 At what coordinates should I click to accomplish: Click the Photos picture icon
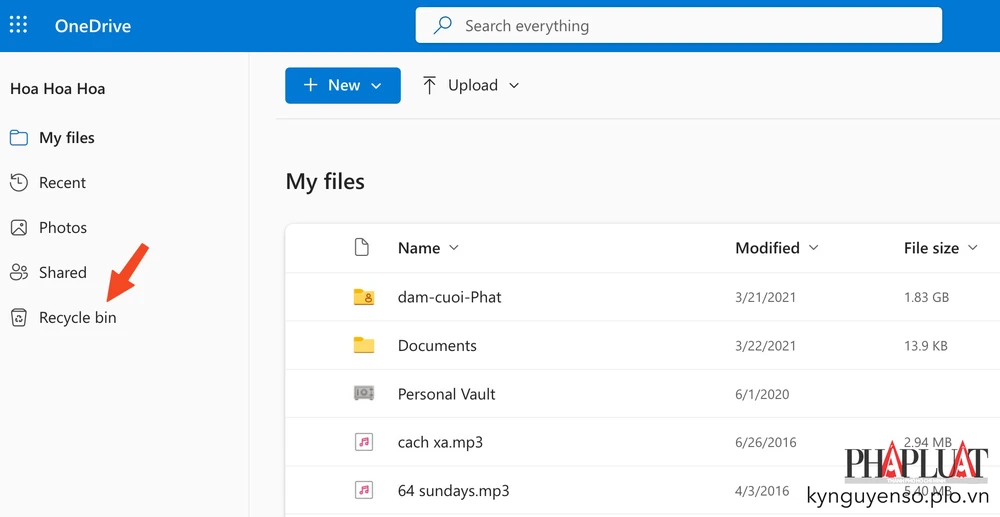coord(19,228)
